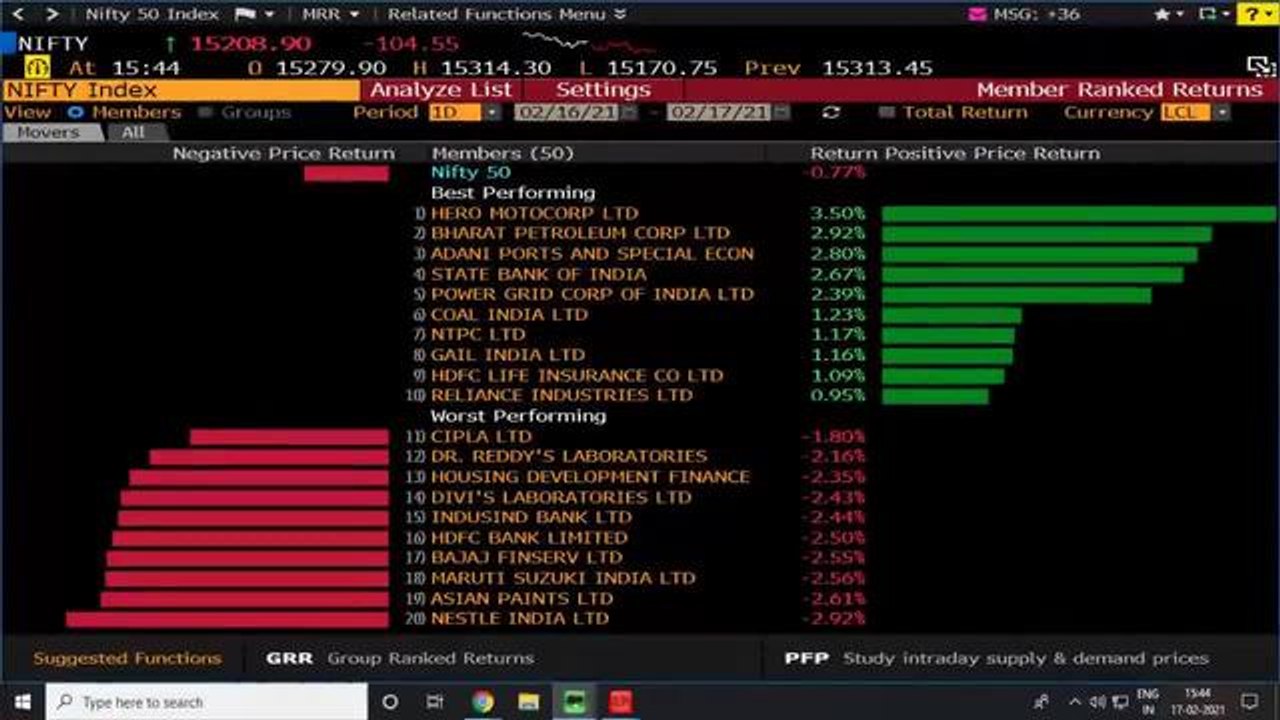Click the Members (50) column header

coord(502,153)
